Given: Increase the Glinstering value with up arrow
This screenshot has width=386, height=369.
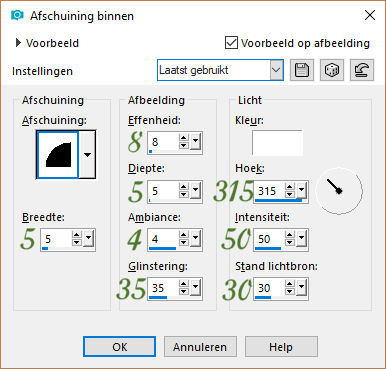Looking at the screenshot, I should click(184, 284).
